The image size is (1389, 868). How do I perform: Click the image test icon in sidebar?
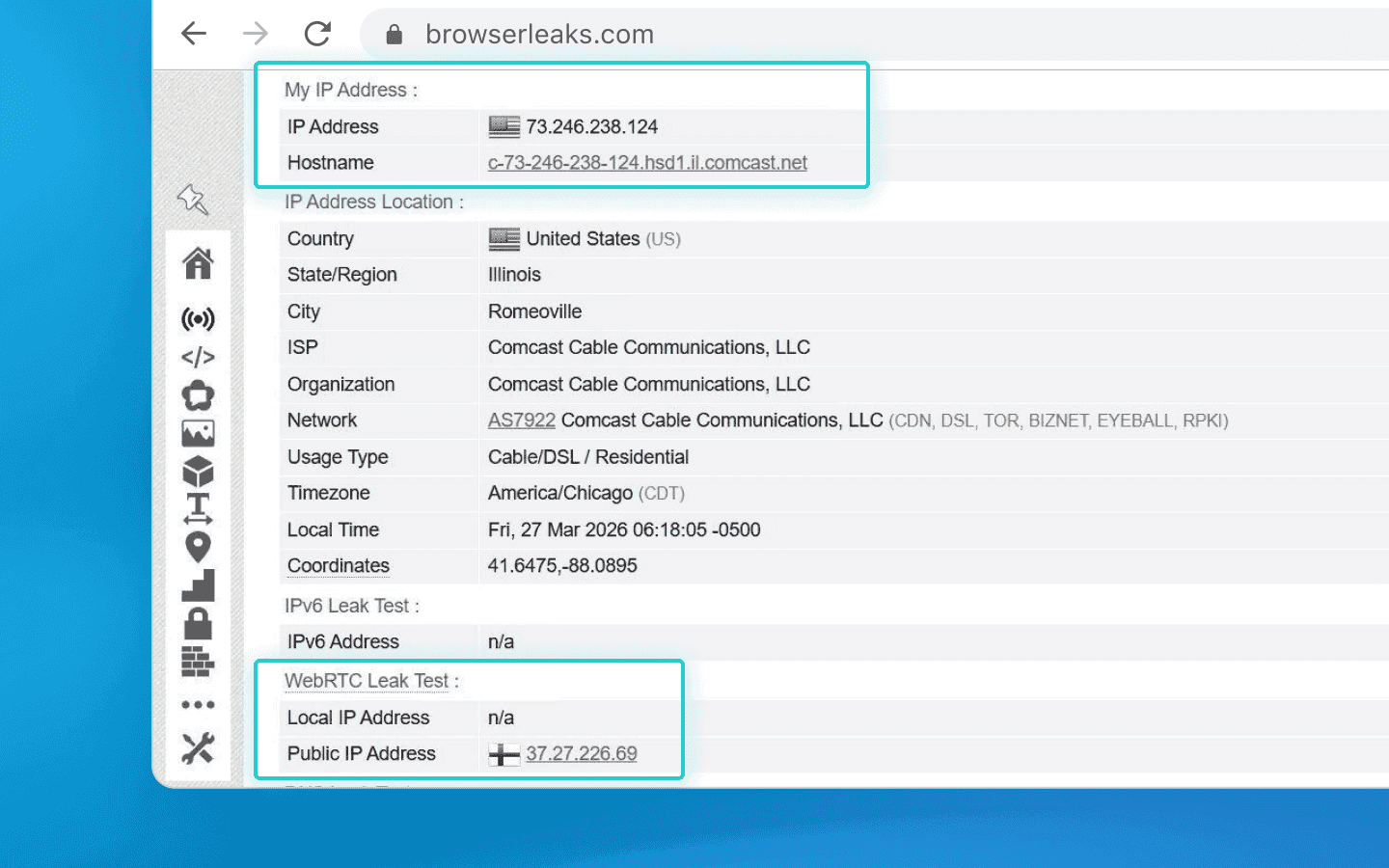tap(198, 432)
